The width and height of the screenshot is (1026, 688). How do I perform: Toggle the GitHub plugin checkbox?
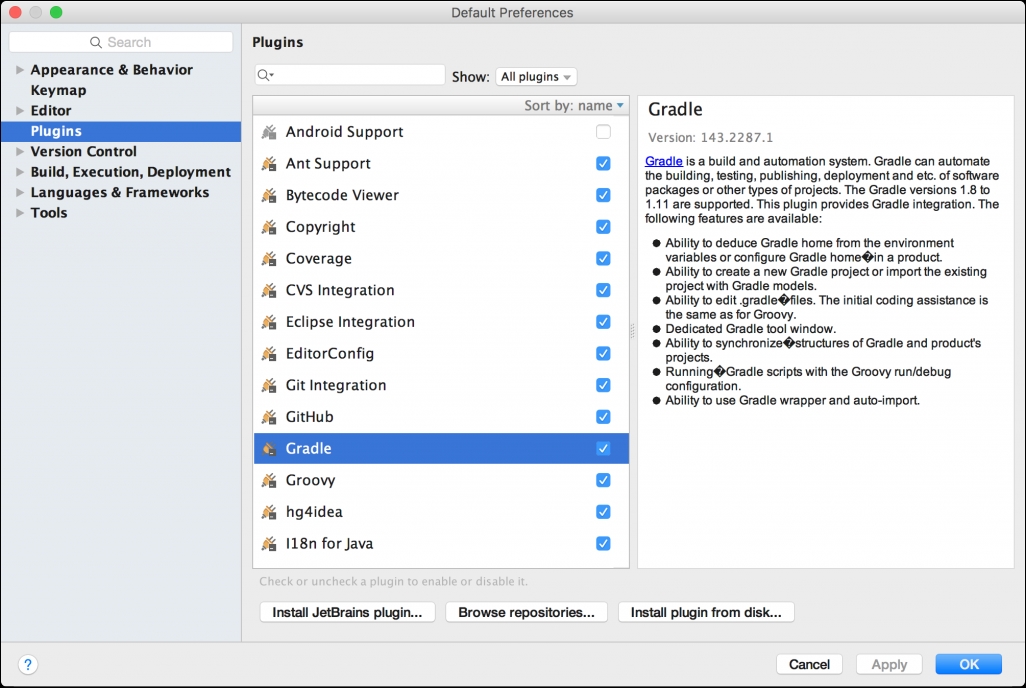coord(603,416)
